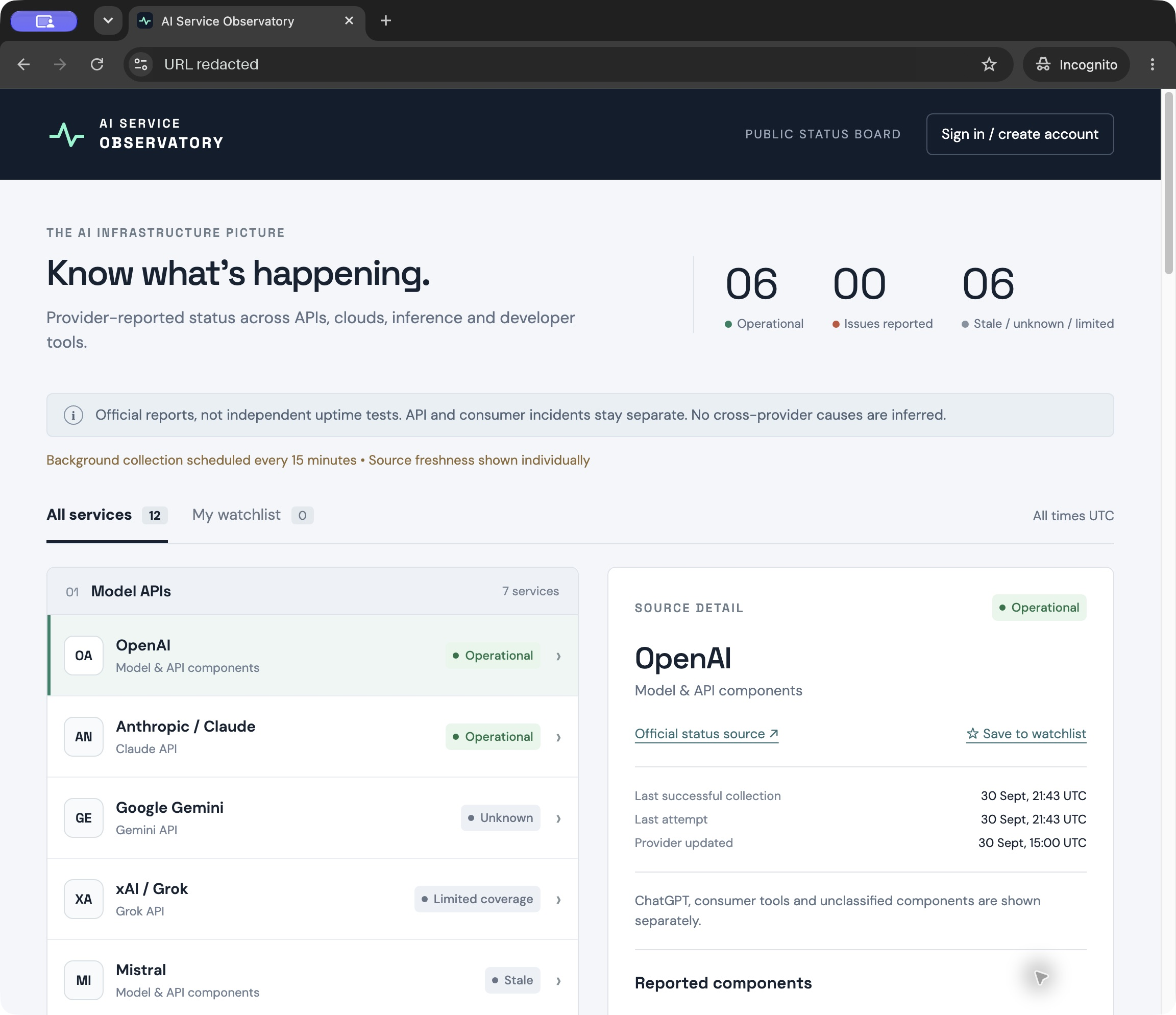This screenshot has height=1015, width=1176.
Task: Click the info icon in the notice banner
Action: pyautogui.click(x=73, y=415)
